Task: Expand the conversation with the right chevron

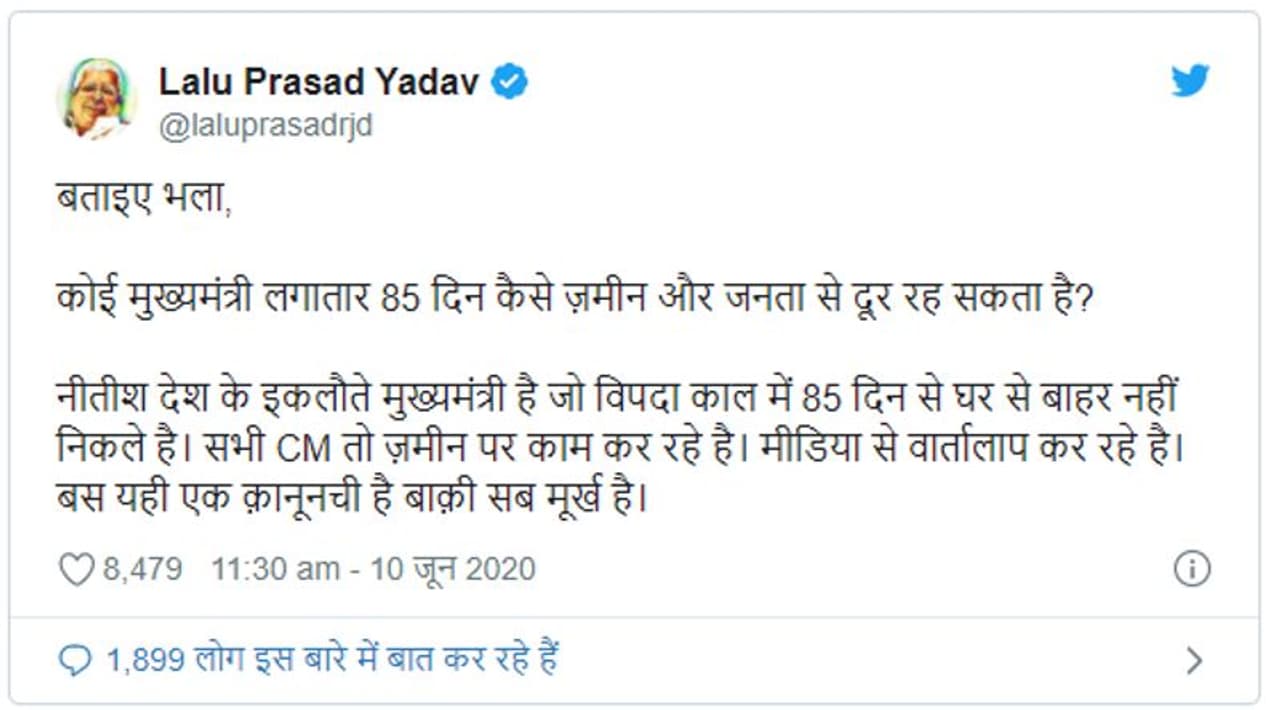Action: 1193,660
